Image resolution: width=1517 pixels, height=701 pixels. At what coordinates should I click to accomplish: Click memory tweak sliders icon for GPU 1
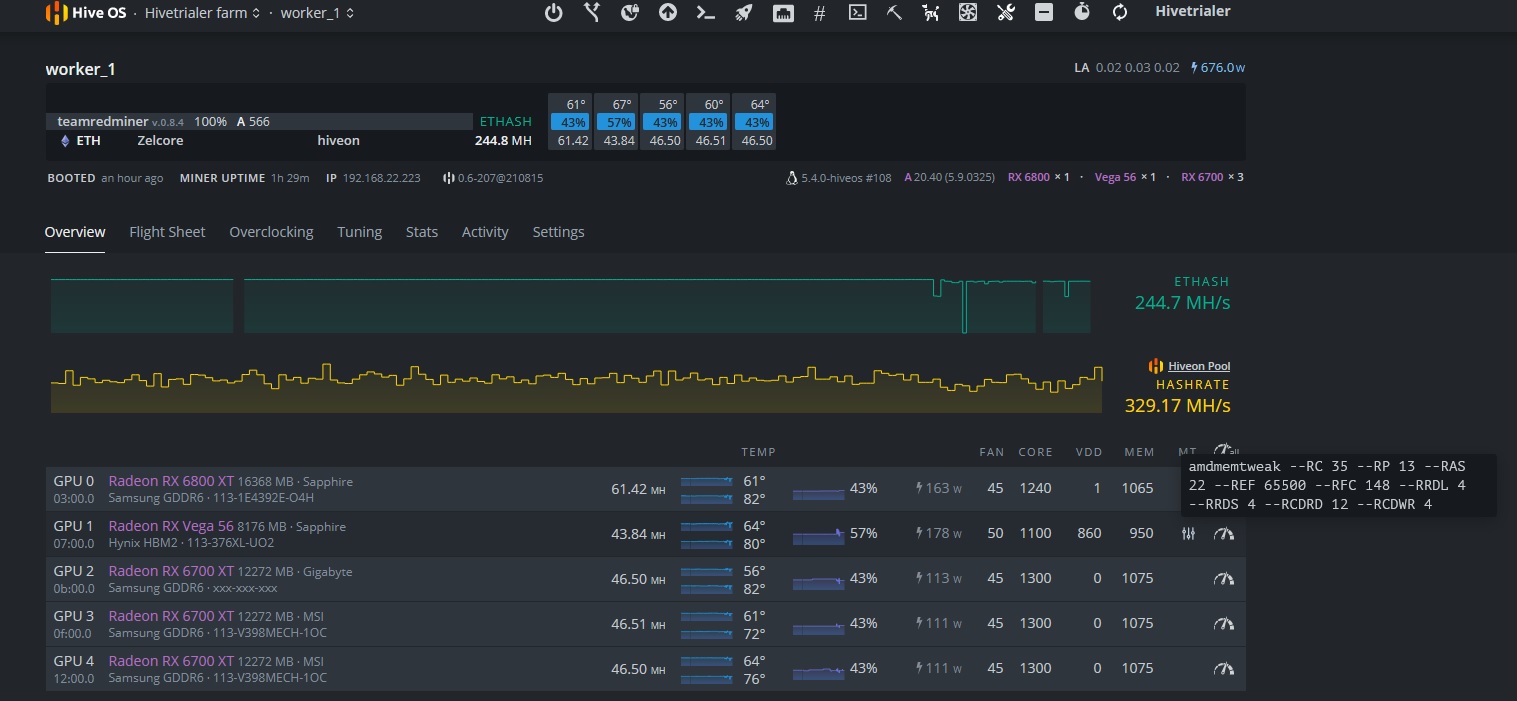click(1187, 534)
